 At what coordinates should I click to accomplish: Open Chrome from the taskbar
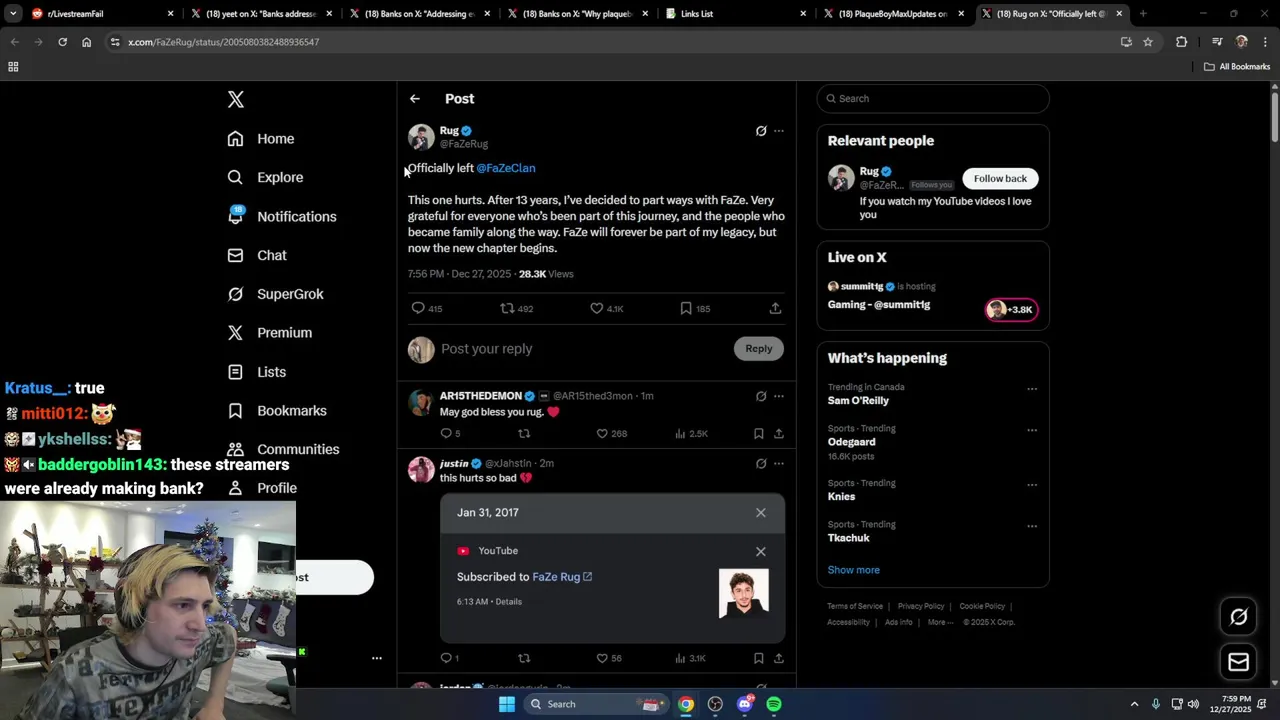coord(686,704)
